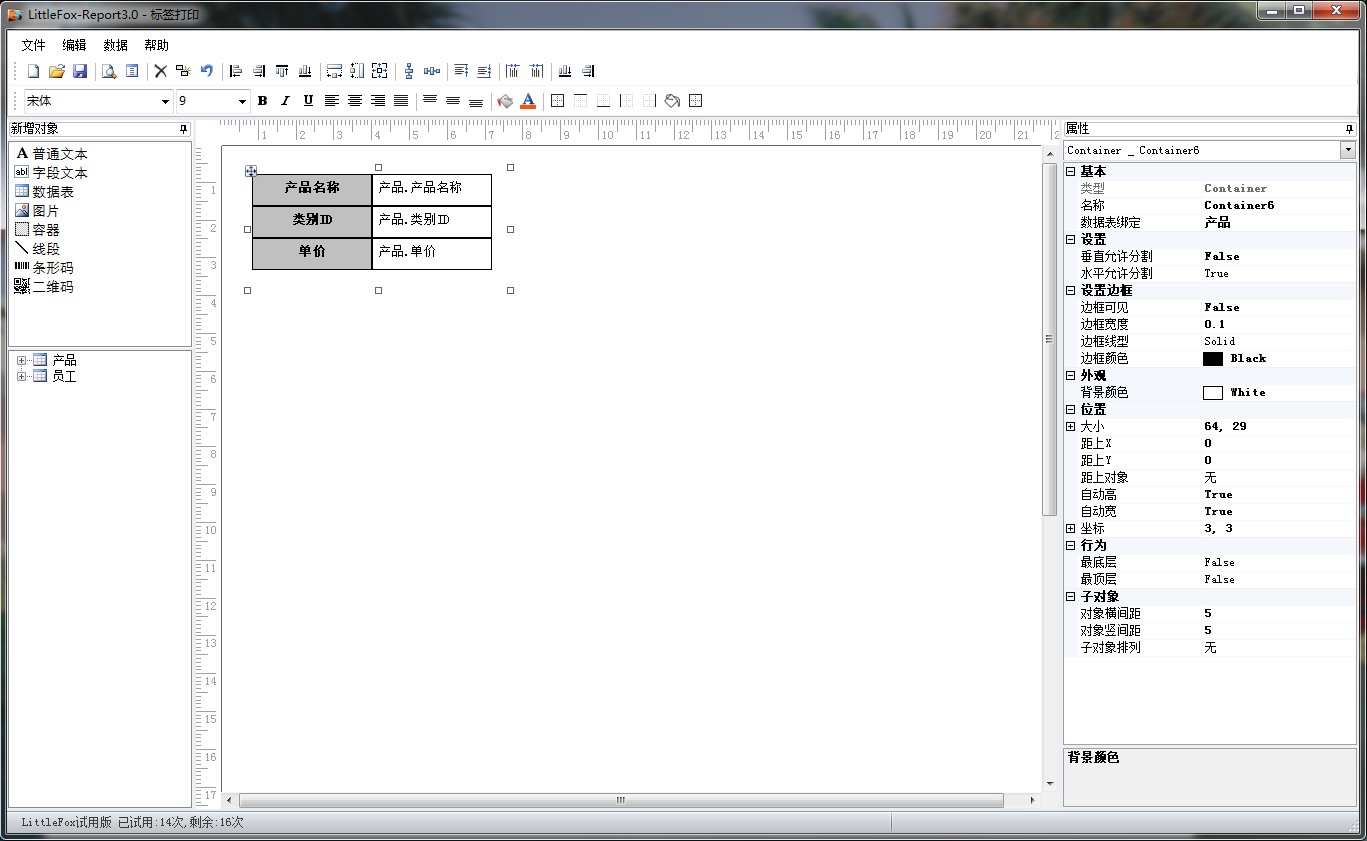The height and width of the screenshot is (841, 1367).
Task: Undo the last action with the blue arrow
Action: [x=207, y=71]
